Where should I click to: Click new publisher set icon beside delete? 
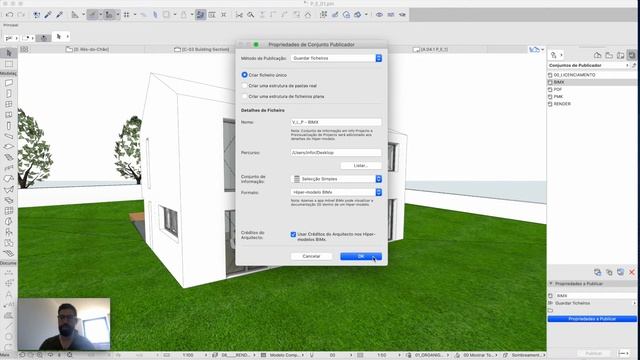click(x=620, y=272)
